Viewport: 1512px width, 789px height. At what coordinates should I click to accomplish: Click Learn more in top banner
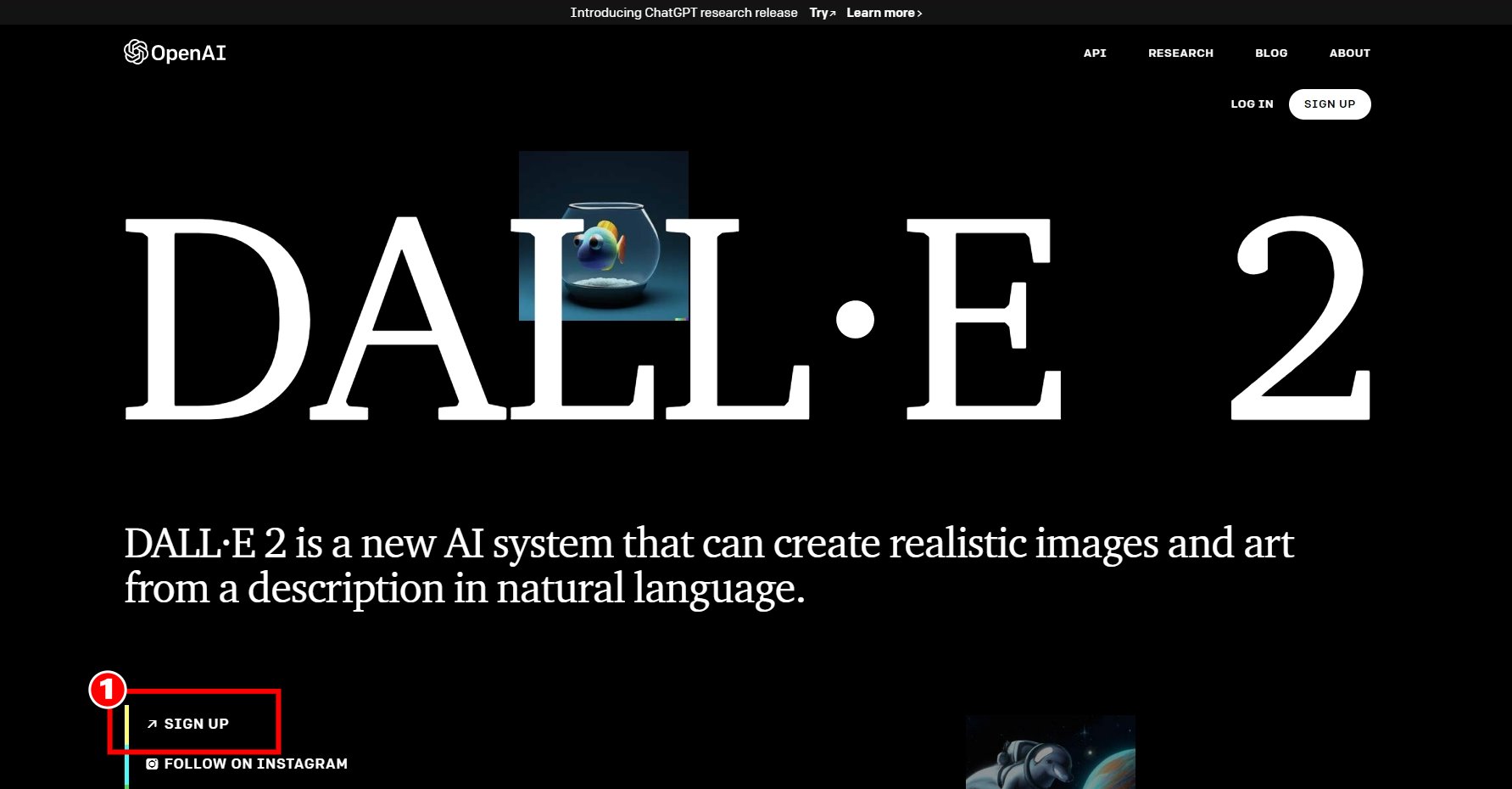884,13
